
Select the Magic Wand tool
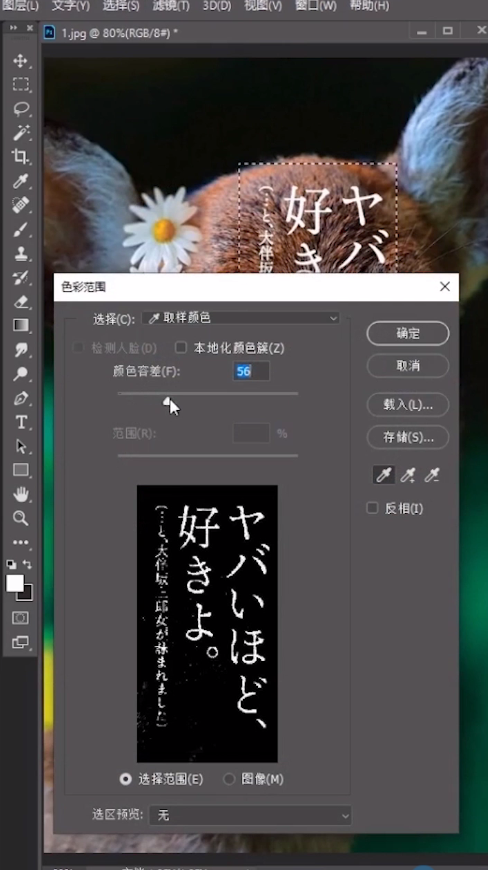point(21,133)
